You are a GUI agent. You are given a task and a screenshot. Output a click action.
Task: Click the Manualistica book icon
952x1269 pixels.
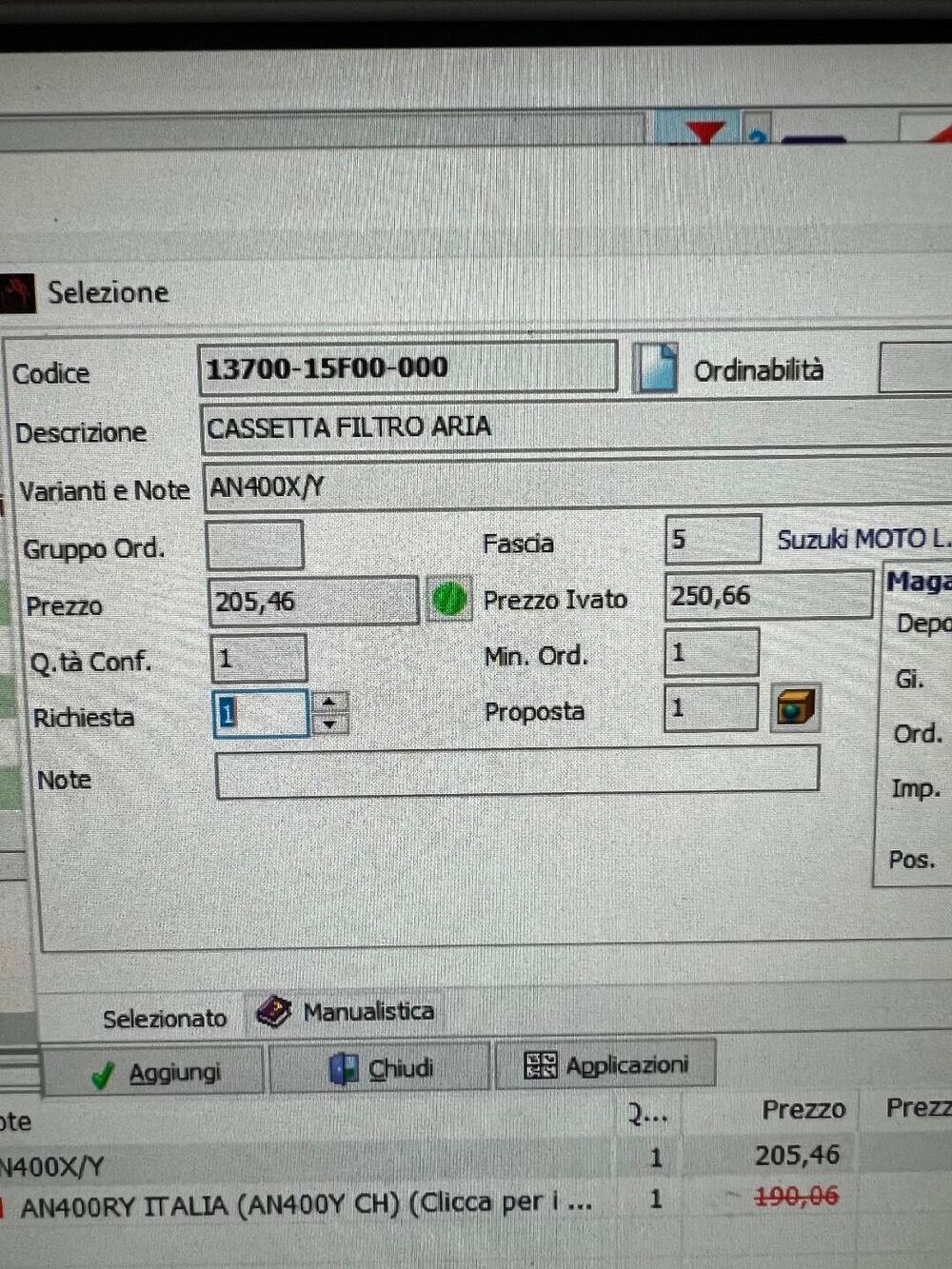pos(274,1012)
